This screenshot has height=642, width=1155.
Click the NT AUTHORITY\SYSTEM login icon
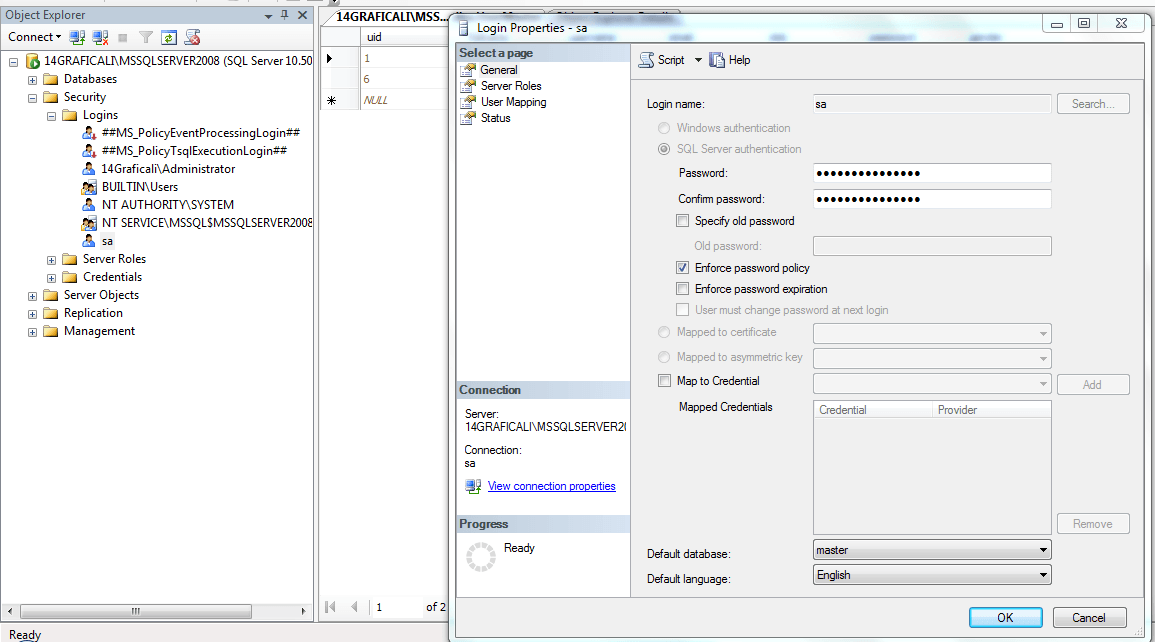(88, 205)
